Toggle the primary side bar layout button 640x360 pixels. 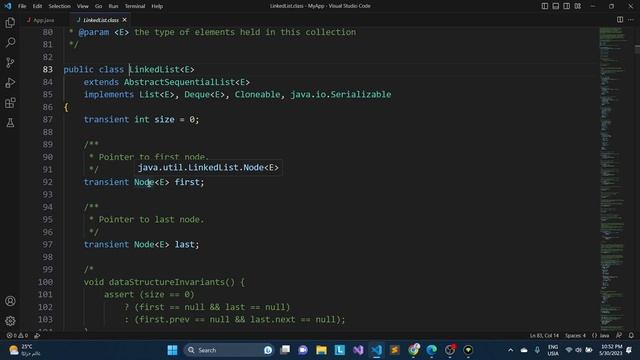coord(544,6)
